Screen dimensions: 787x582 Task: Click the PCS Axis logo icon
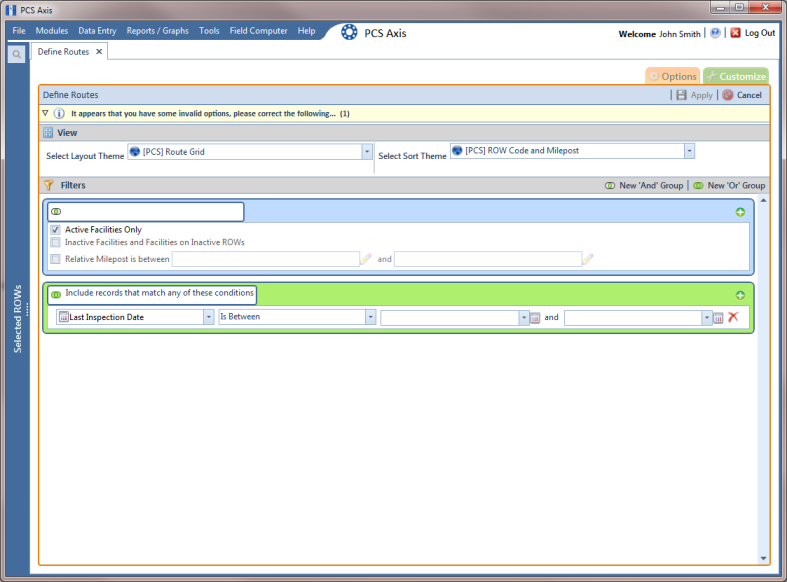click(349, 33)
